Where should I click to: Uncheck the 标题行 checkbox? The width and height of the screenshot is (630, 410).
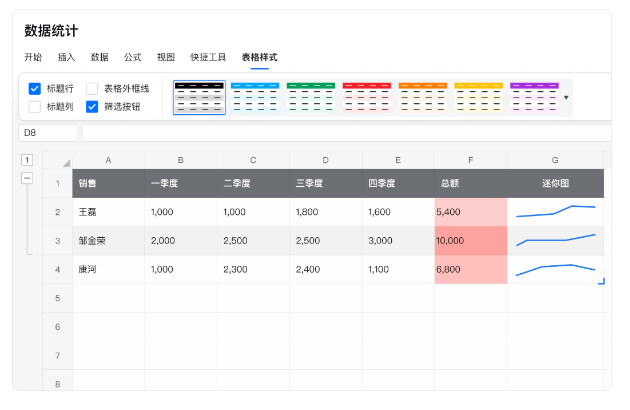coord(35,89)
